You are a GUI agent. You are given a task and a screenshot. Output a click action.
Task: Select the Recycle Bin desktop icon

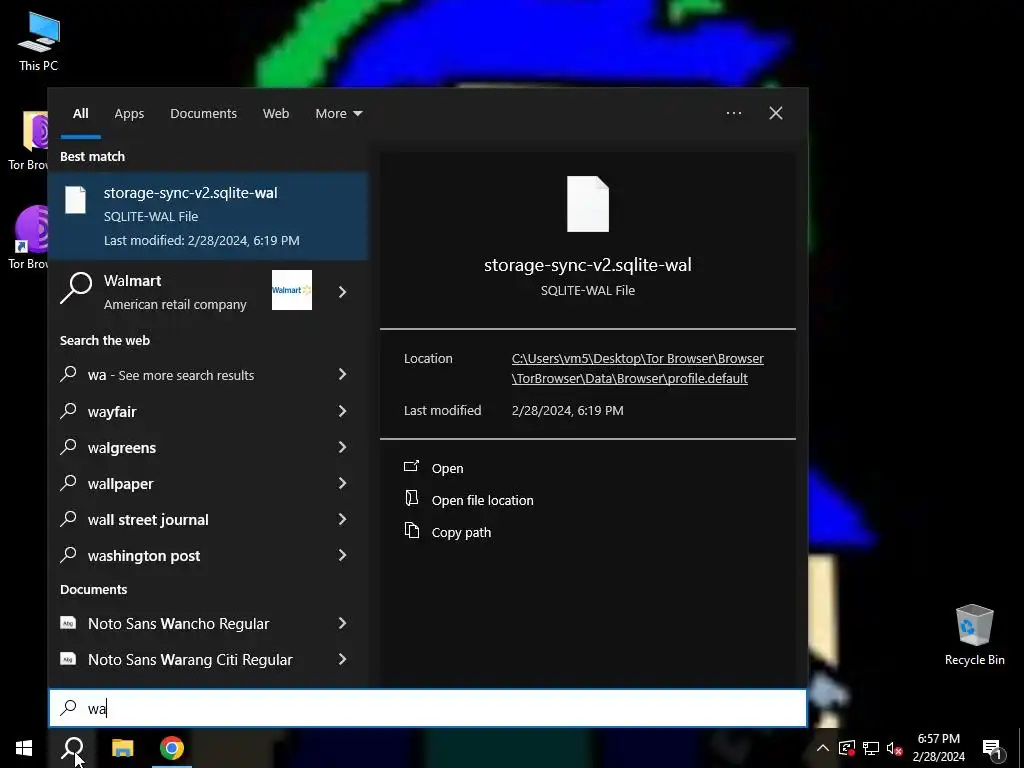[974, 635]
